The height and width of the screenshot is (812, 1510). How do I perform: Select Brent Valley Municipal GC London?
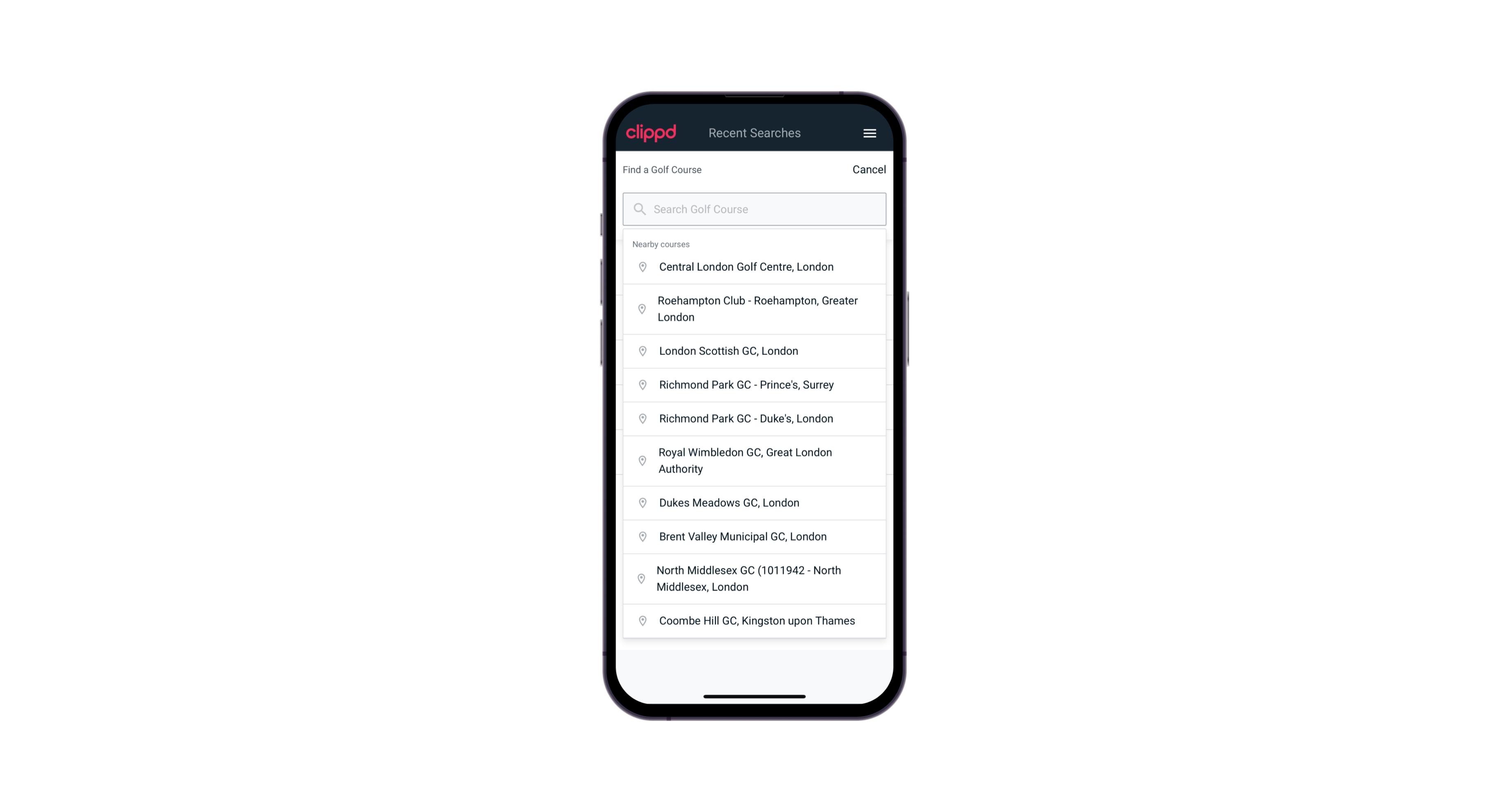click(x=755, y=536)
